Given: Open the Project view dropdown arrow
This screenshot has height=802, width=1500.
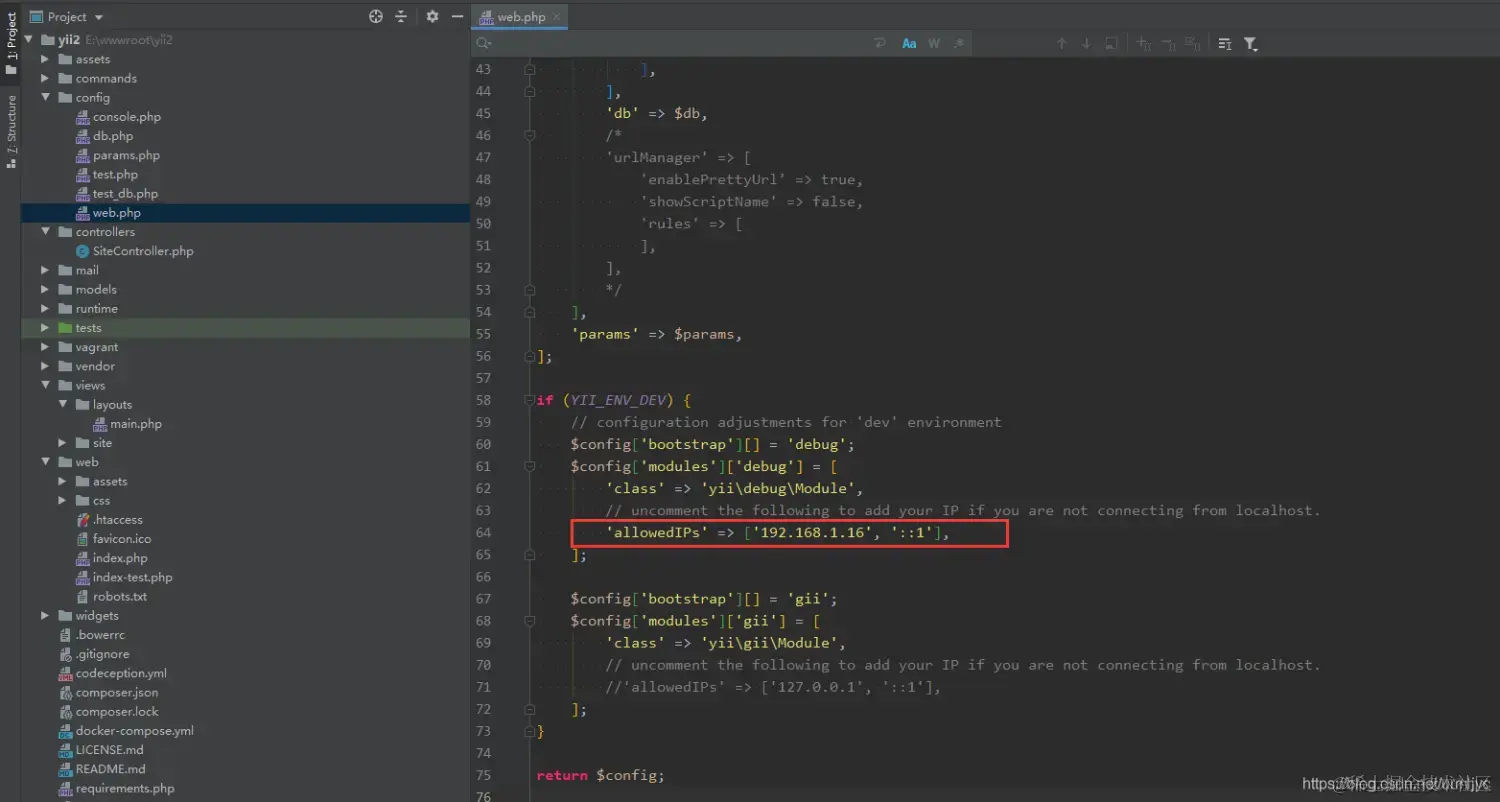Looking at the screenshot, I should [99, 17].
